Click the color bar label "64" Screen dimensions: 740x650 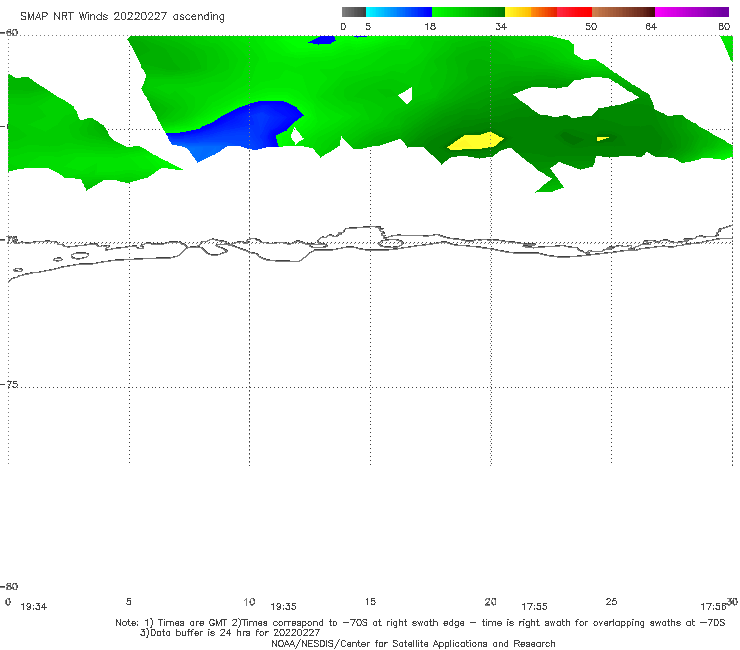[651, 26]
